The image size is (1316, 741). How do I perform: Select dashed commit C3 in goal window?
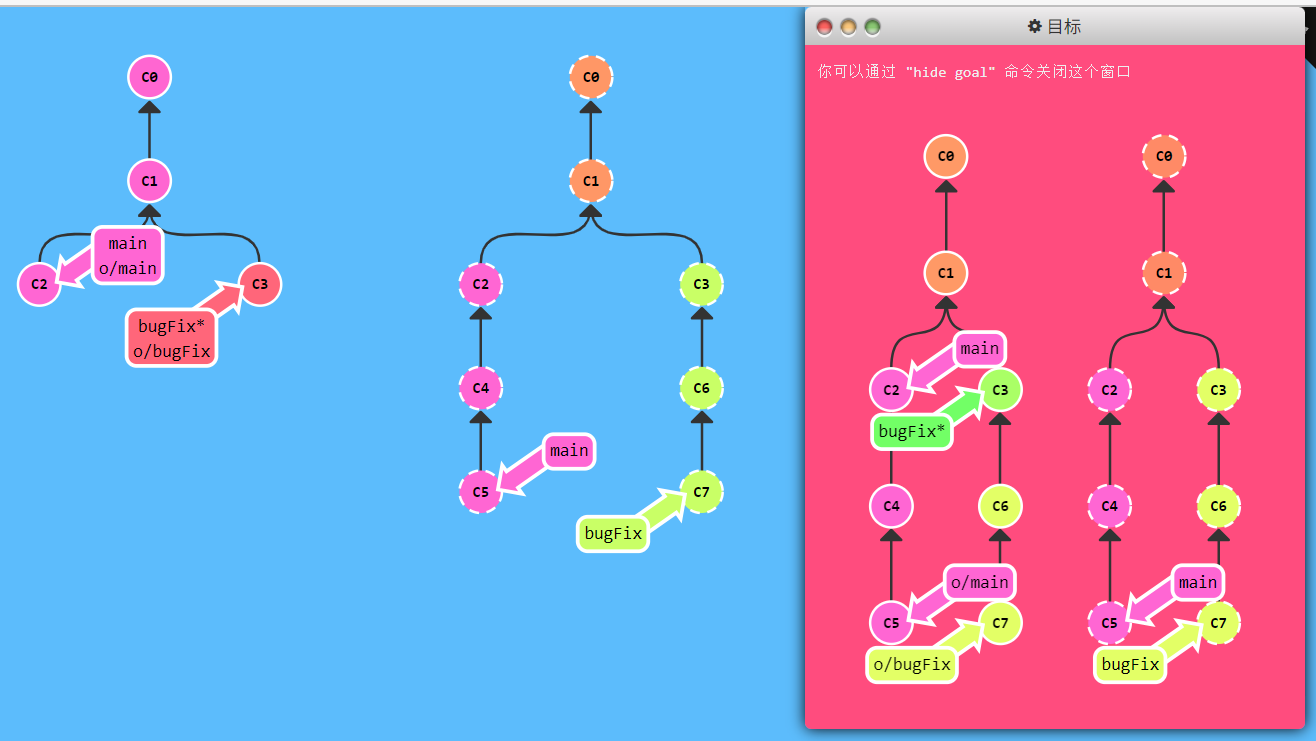[x=1219, y=390]
